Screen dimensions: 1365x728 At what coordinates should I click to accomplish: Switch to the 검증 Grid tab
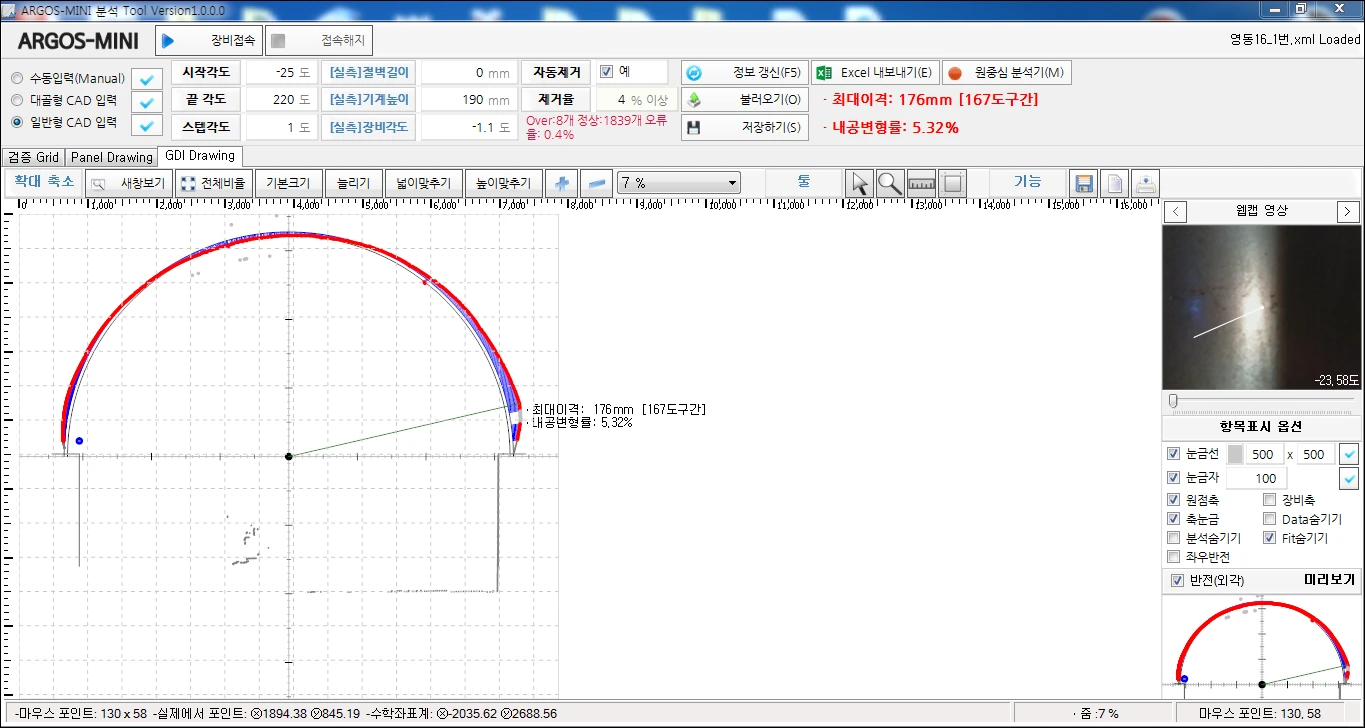[x=33, y=157]
